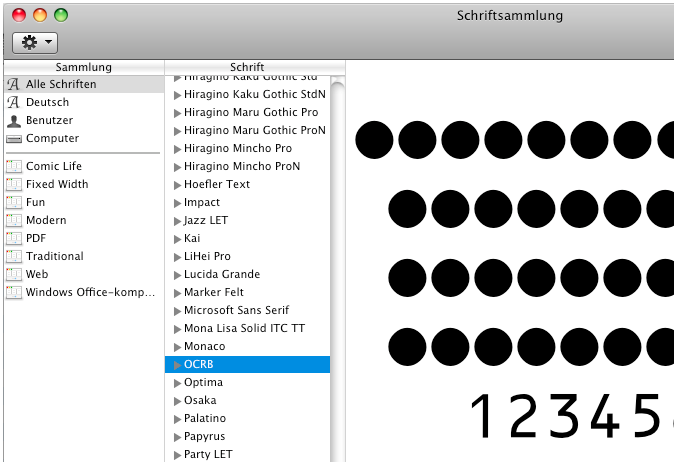Click the red close window button
The width and height of the screenshot is (680, 471).
pos(19,15)
